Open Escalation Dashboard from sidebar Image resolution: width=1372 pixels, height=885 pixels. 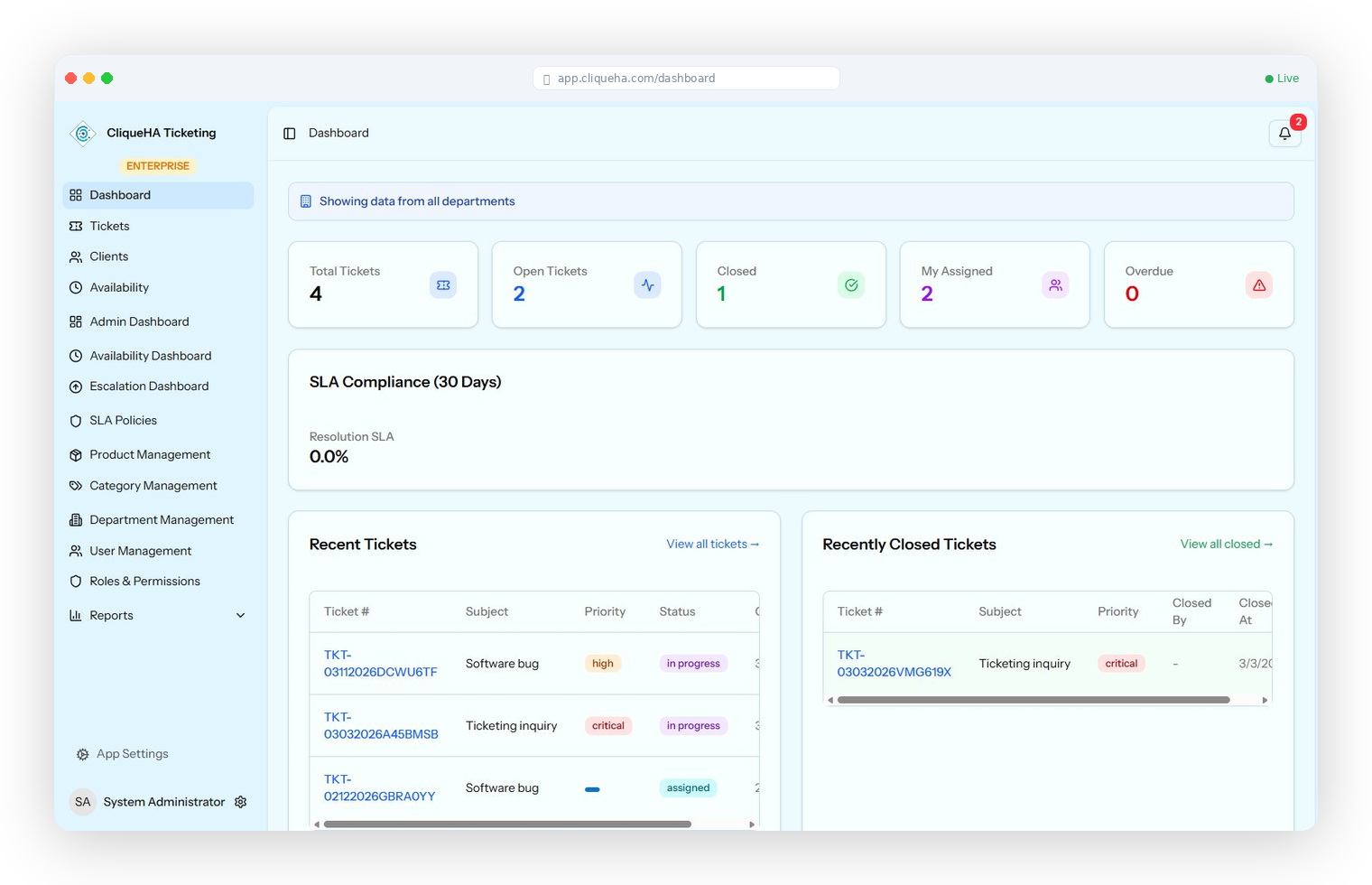click(149, 387)
